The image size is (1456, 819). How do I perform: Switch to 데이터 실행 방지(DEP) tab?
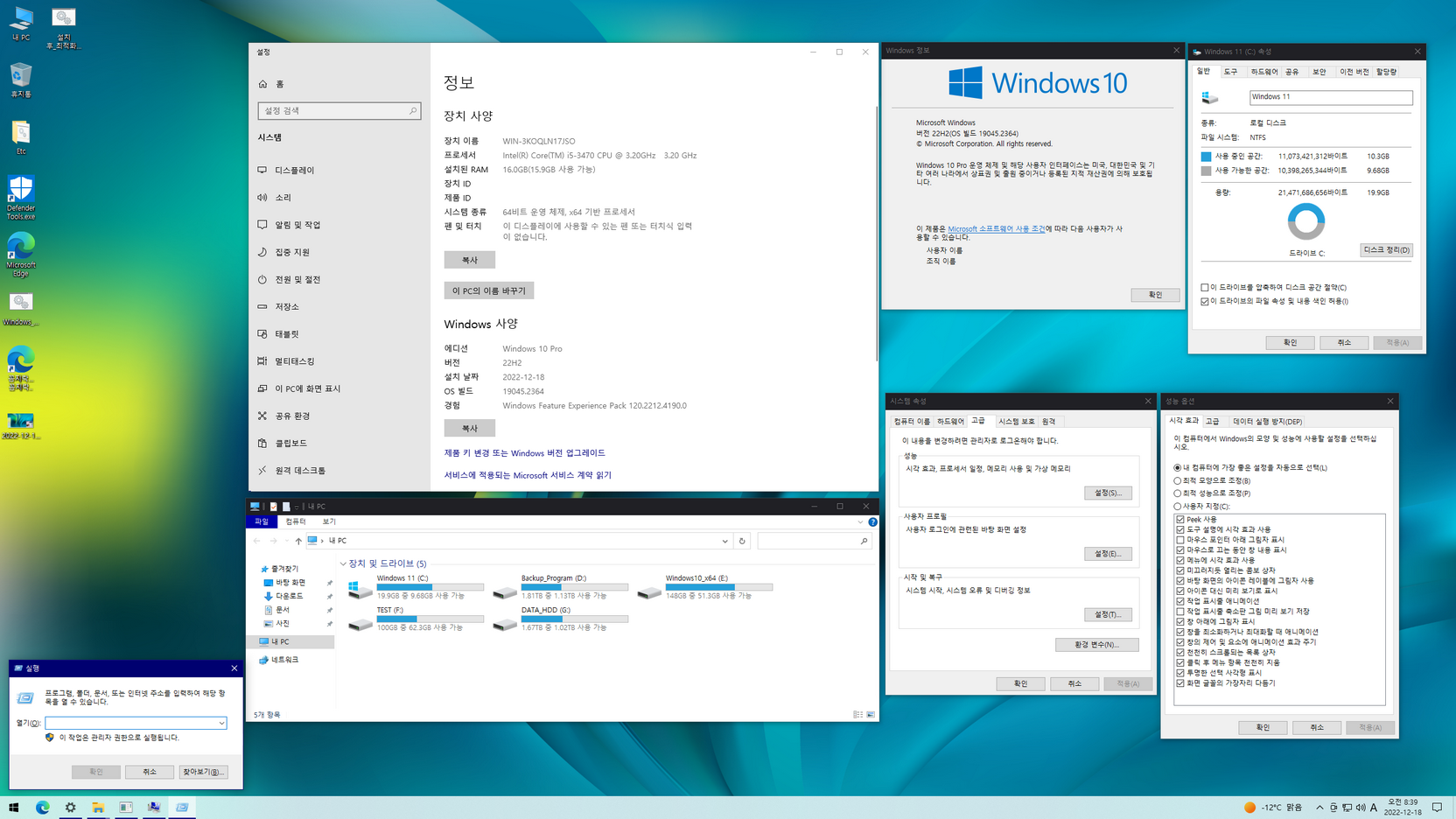pos(1267,421)
